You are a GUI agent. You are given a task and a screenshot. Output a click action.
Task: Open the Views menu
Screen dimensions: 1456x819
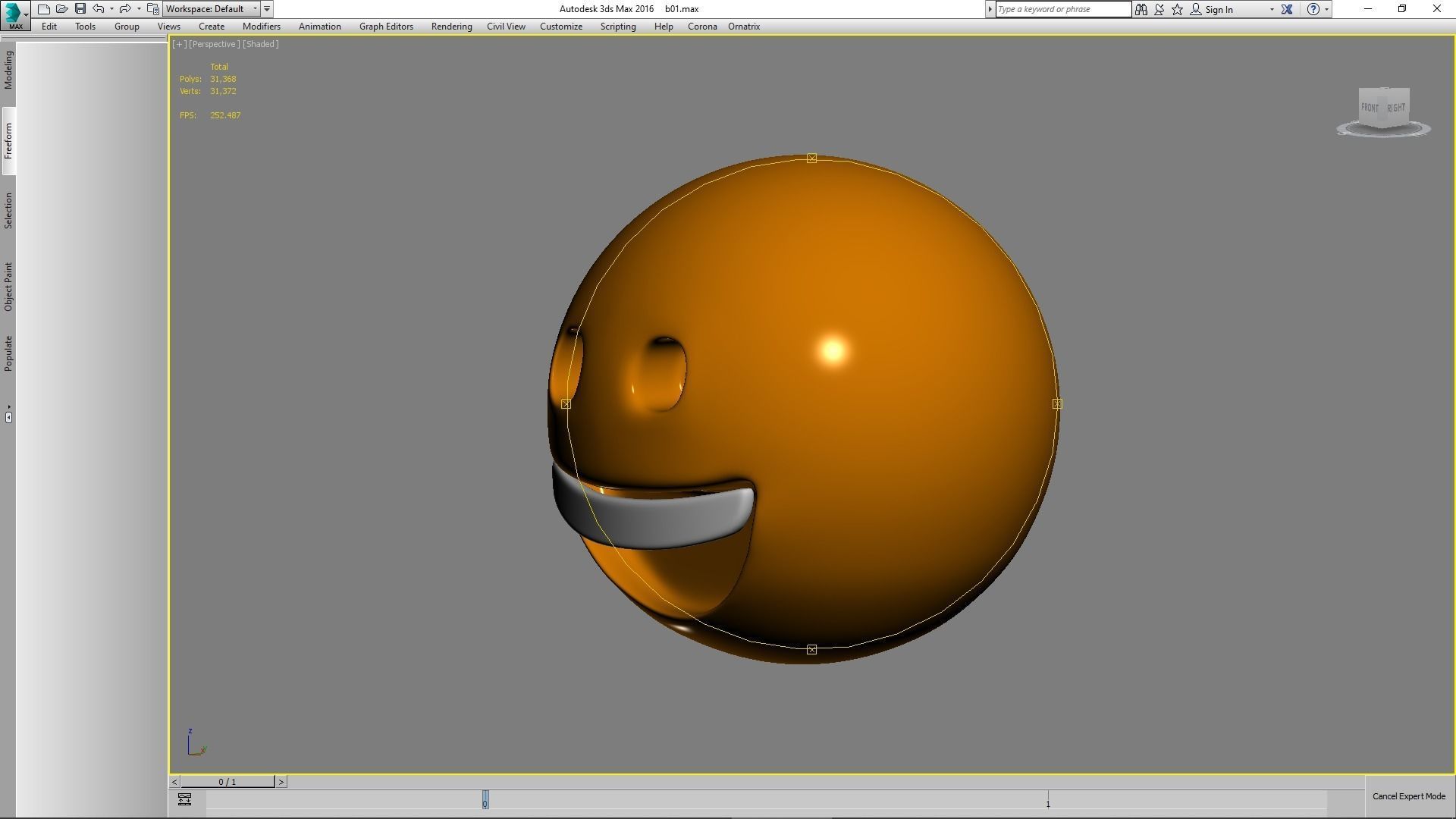168,27
